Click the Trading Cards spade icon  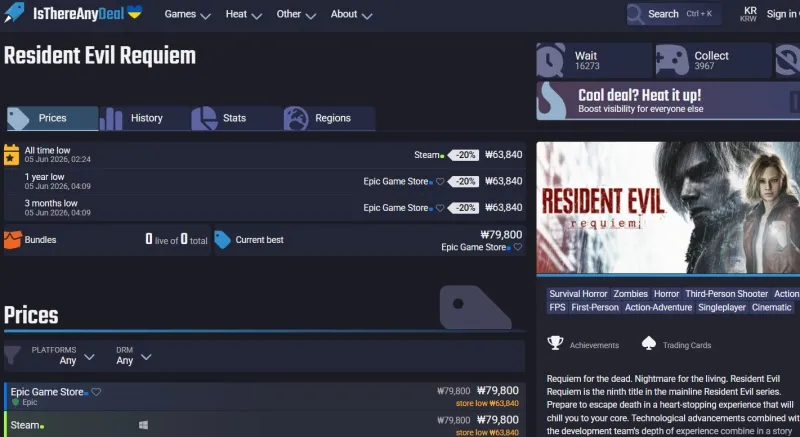[x=648, y=343]
